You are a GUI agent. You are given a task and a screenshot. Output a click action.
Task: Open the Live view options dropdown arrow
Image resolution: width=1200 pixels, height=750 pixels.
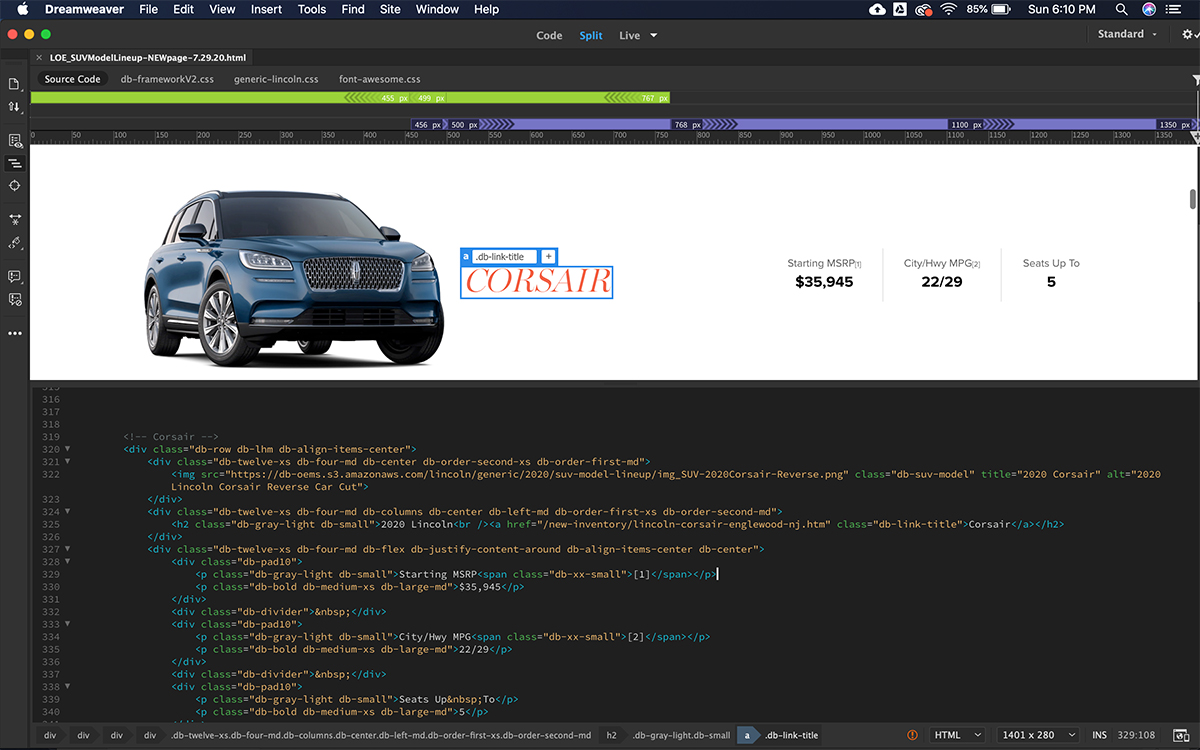coord(654,35)
